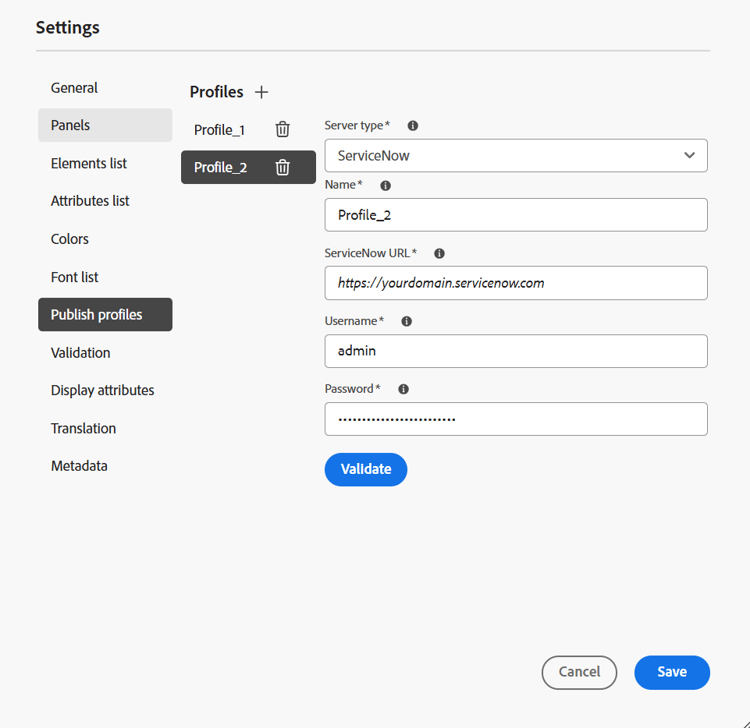The image size is (750, 728).
Task: Select Profile_1 in the profiles list
Action: (x=220, y=130)
